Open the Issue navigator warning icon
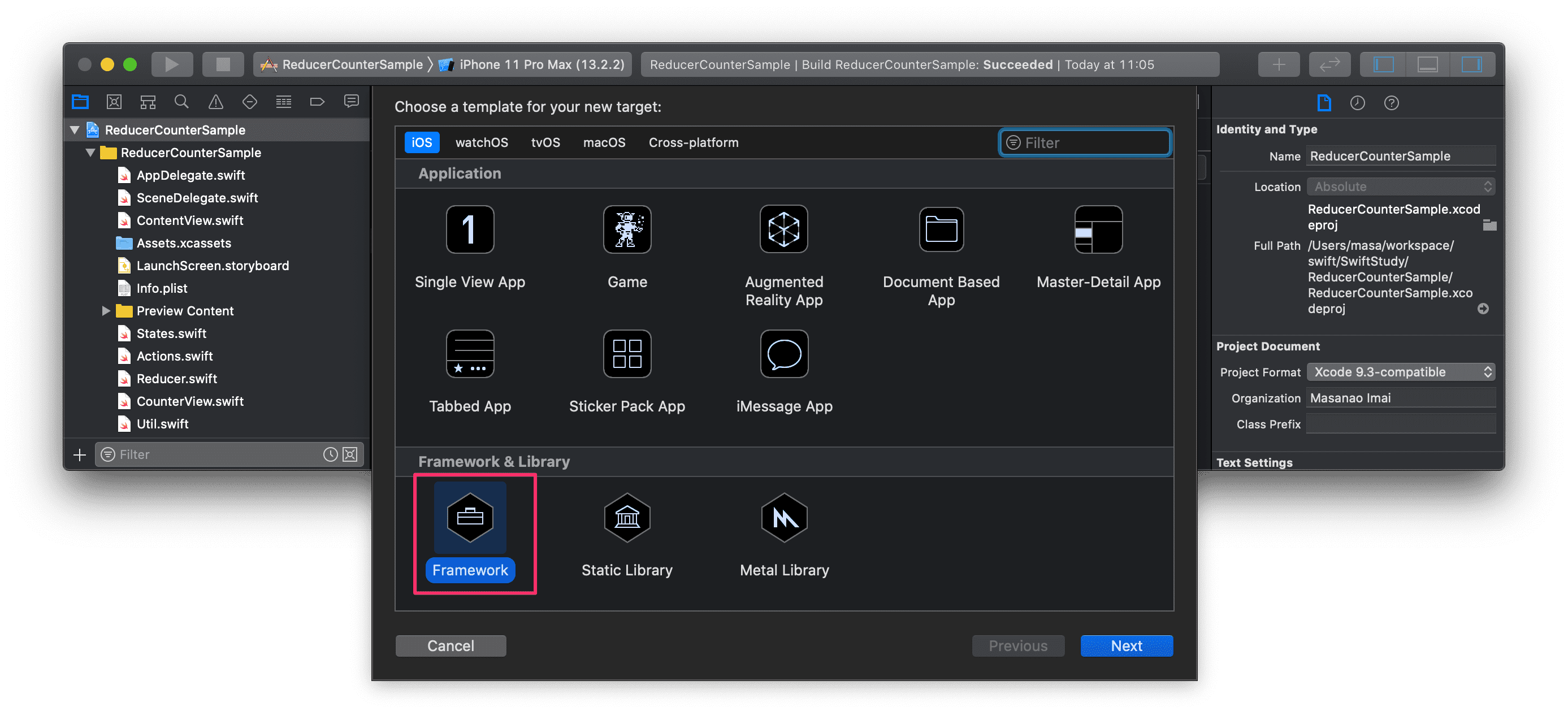The height and width of the screenshot is (711, 1568). (x=215, y=102)
